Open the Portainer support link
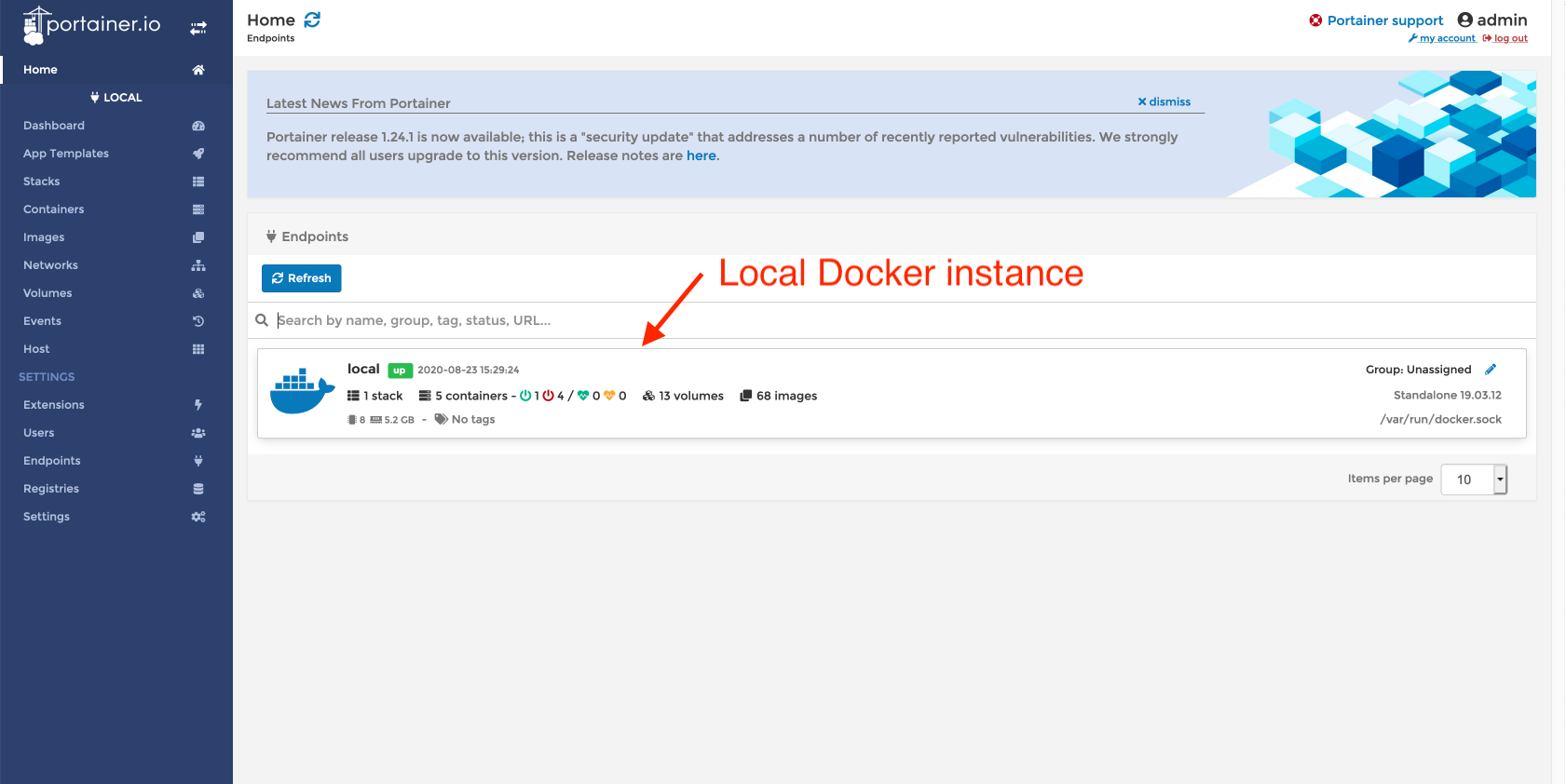Screen dimensions: 1566x784 [x=1385, y=20]
